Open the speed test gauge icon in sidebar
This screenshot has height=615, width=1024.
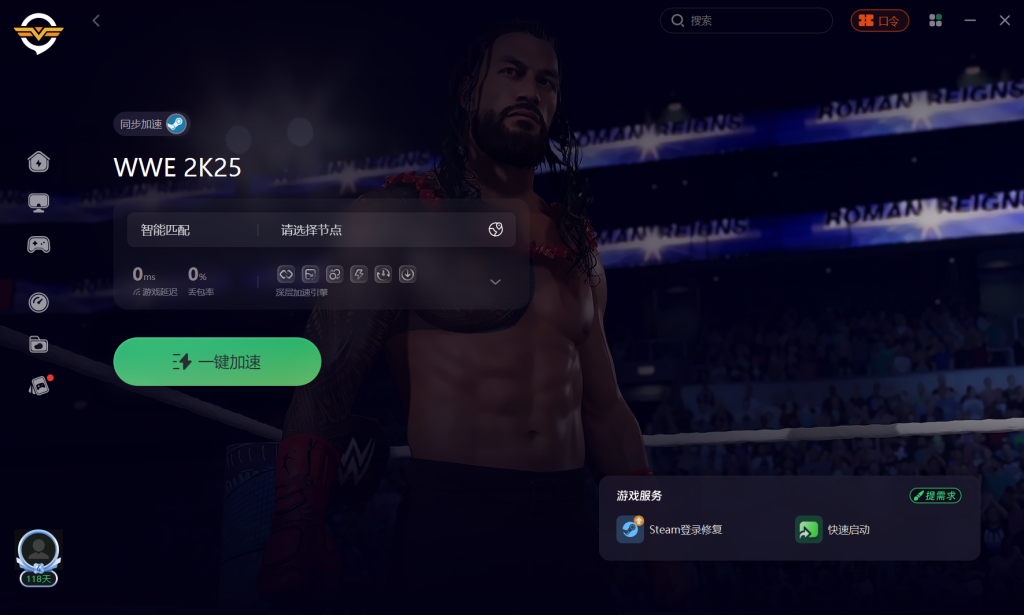point(39,302)
